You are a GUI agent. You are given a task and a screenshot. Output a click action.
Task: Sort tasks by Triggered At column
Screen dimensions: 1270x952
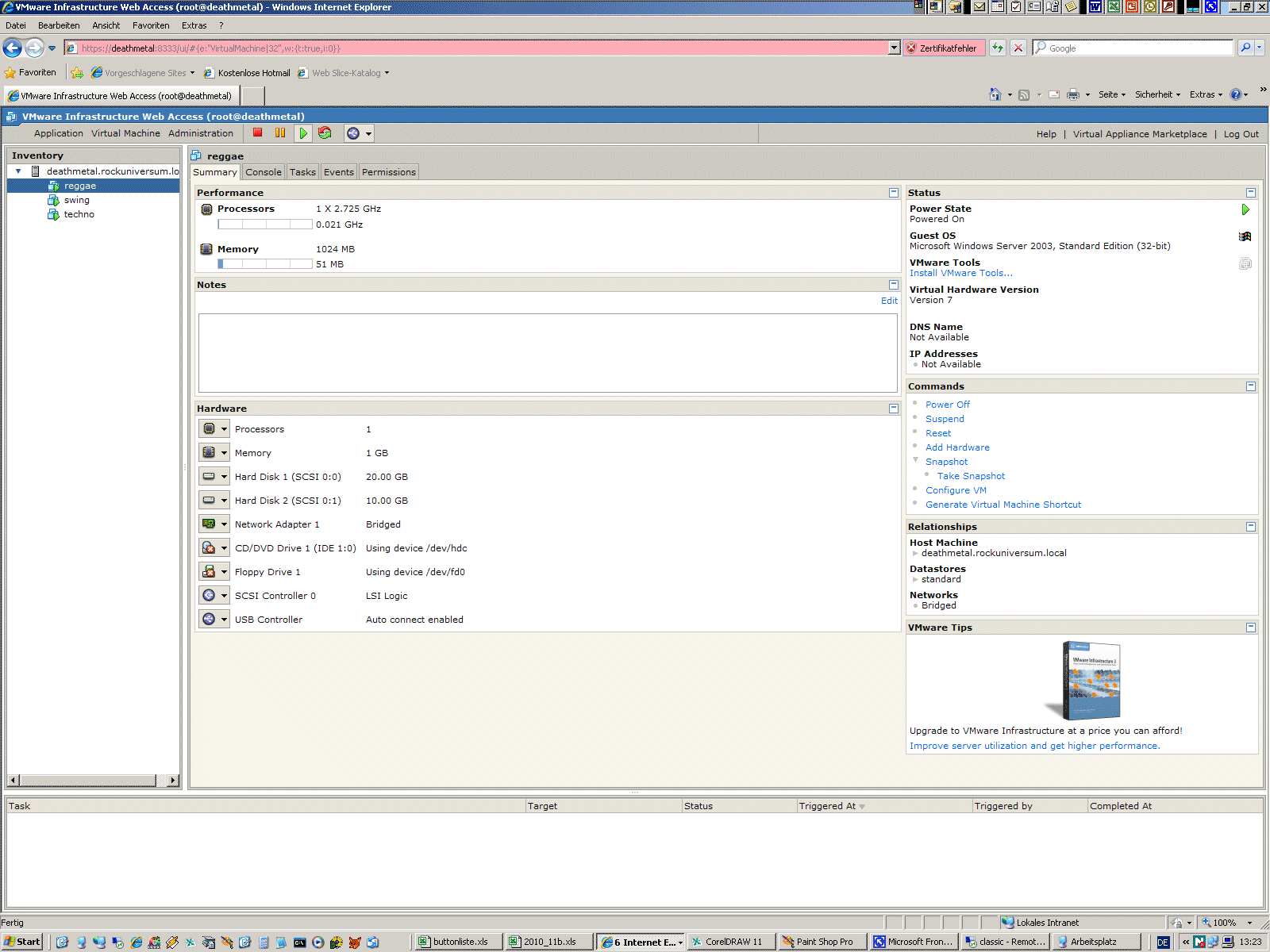(885, 806)
